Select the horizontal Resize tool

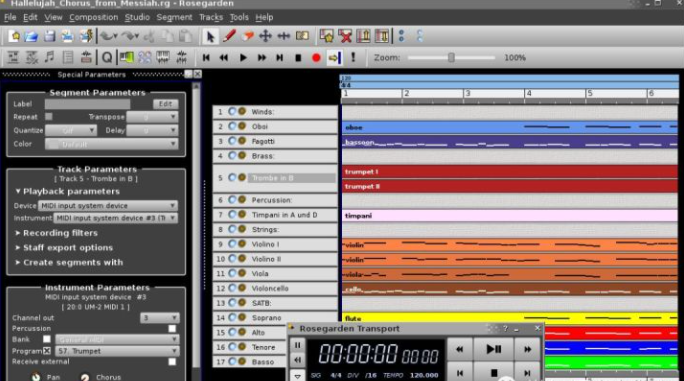284,36
